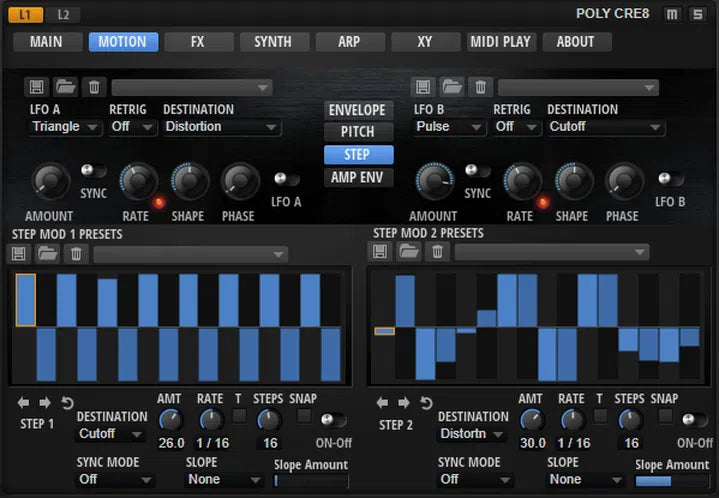Click the AMP ENV button
The width and height of the screenshot is (719, 498).
pos(358,178)
